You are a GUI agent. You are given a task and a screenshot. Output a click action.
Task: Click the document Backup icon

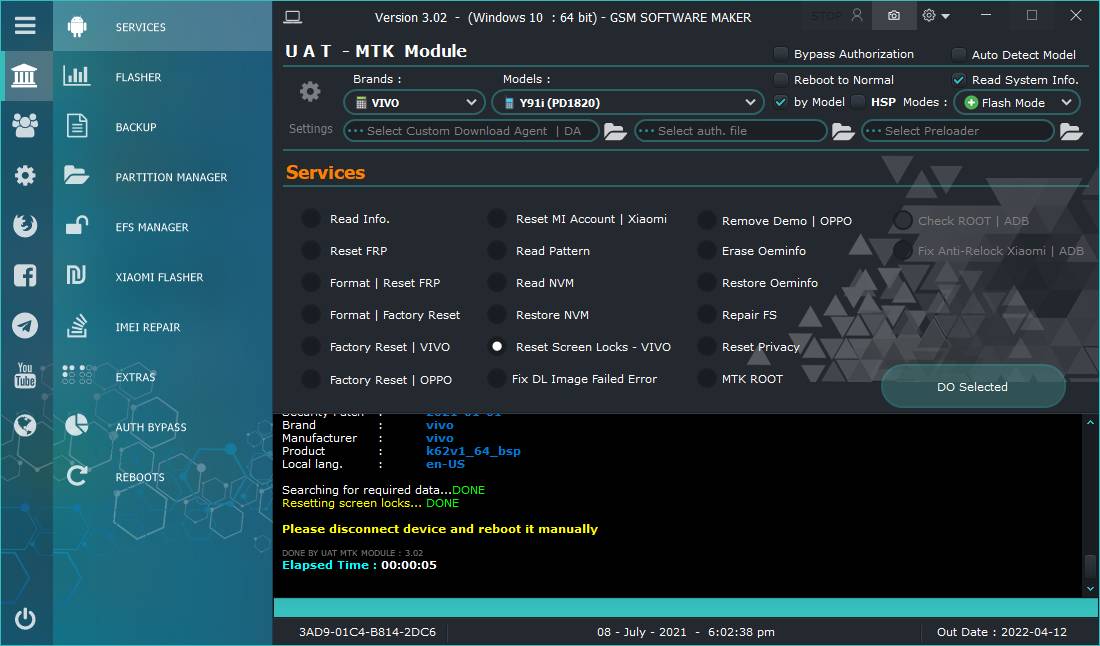pos(76,126)
